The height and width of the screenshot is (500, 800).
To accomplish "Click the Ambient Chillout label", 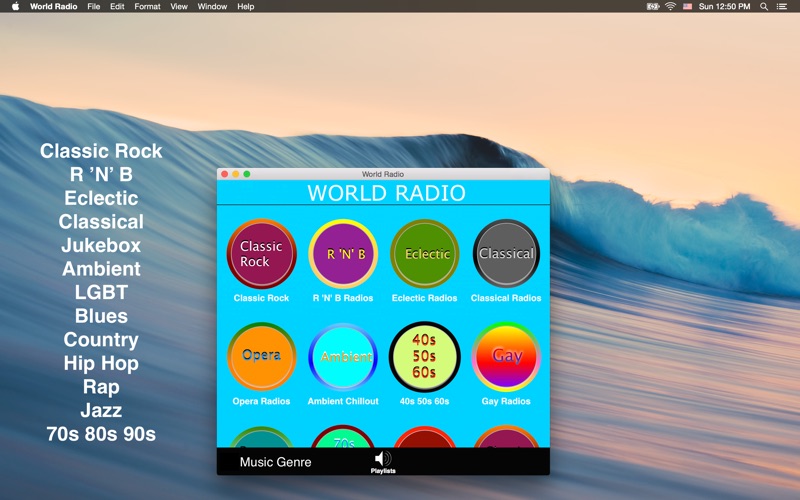I will [x=343, y=401].
